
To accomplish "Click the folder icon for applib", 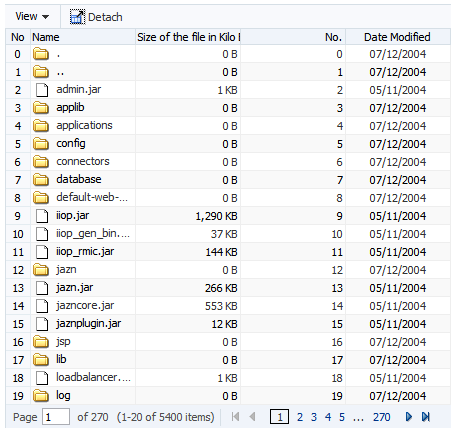I will [41, 108].
